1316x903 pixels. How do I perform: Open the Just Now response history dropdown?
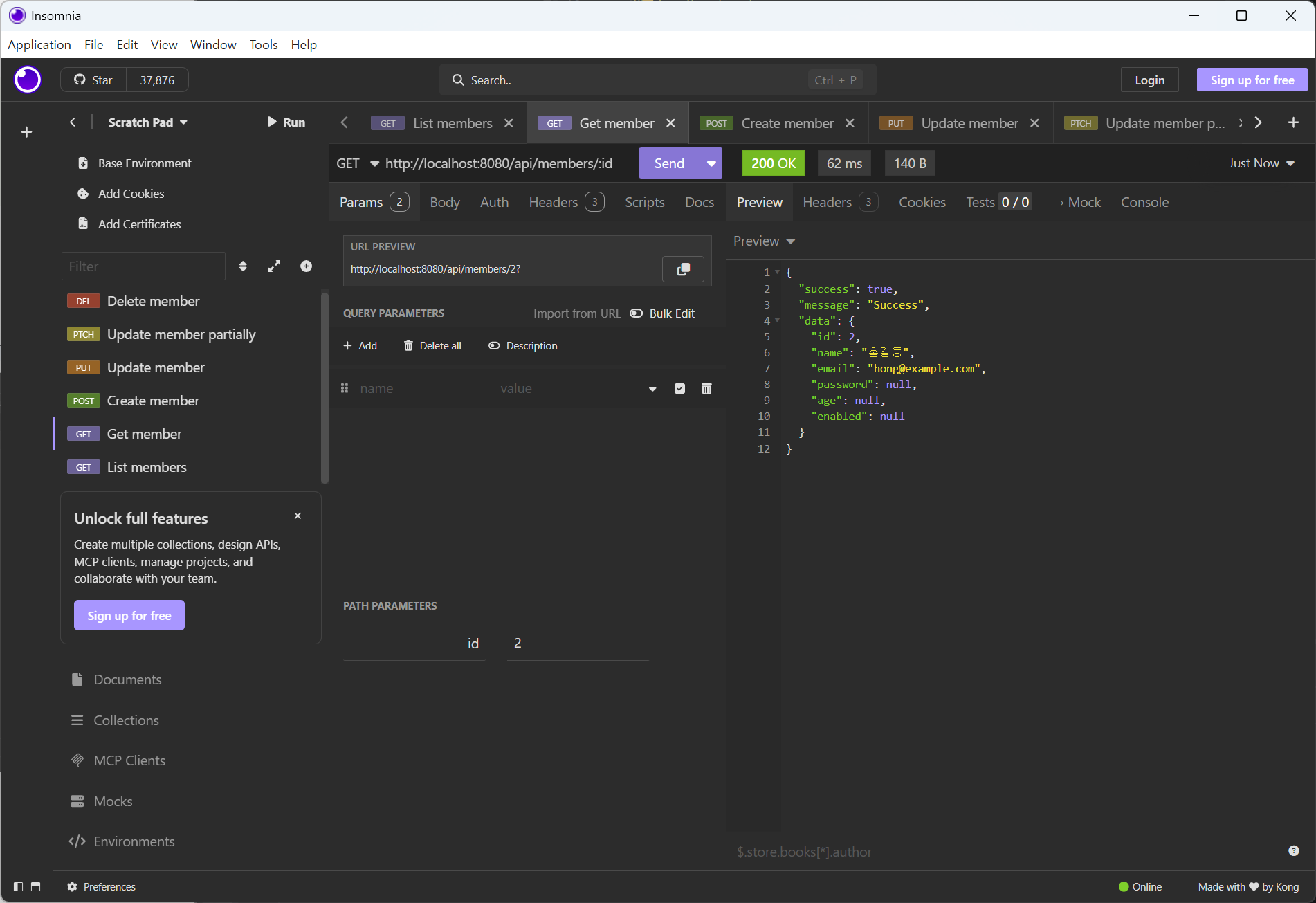pos(1261,163)
